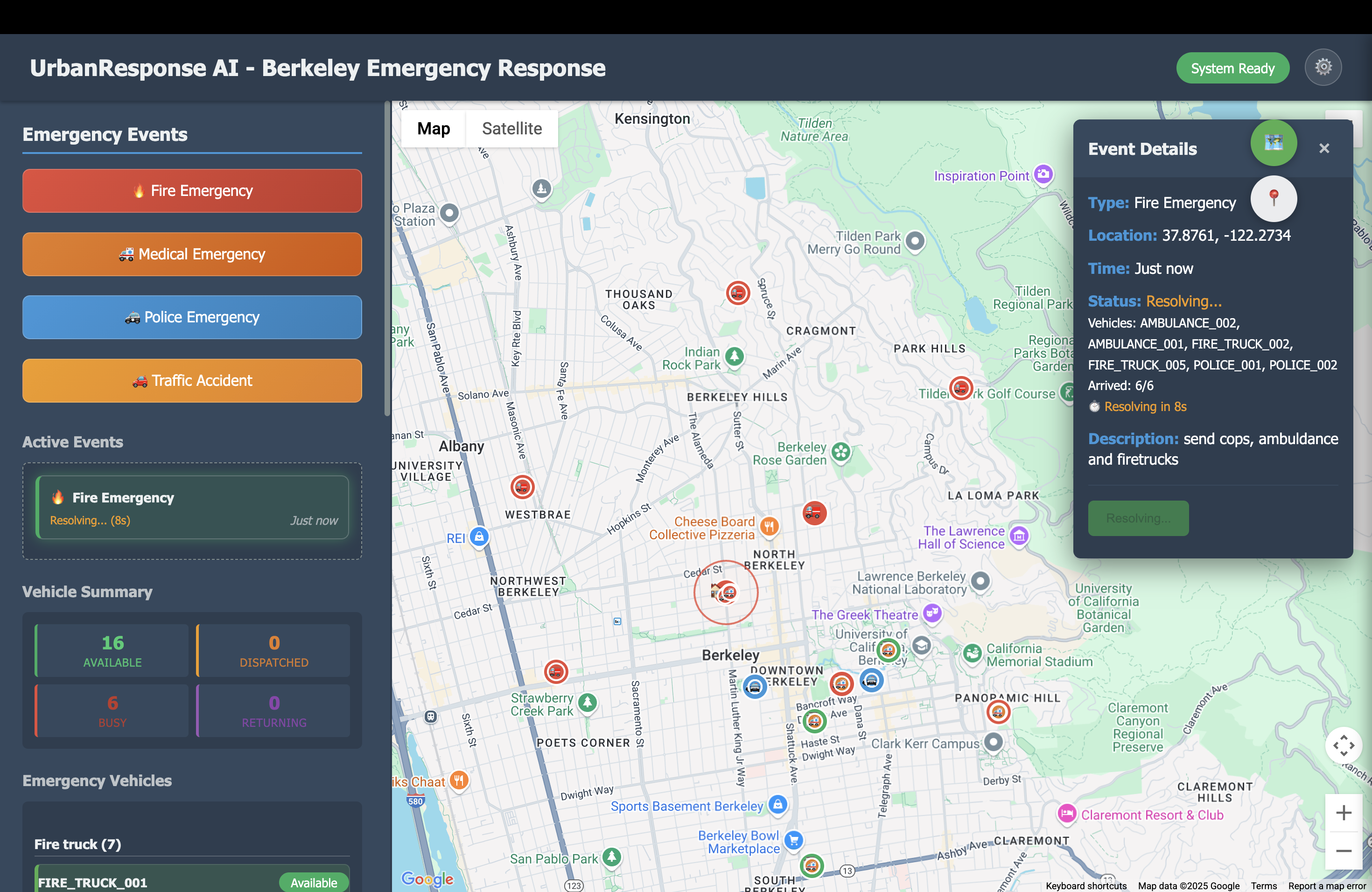
Task: Trigger a Medical Emergency event
Action: point(192,254)
